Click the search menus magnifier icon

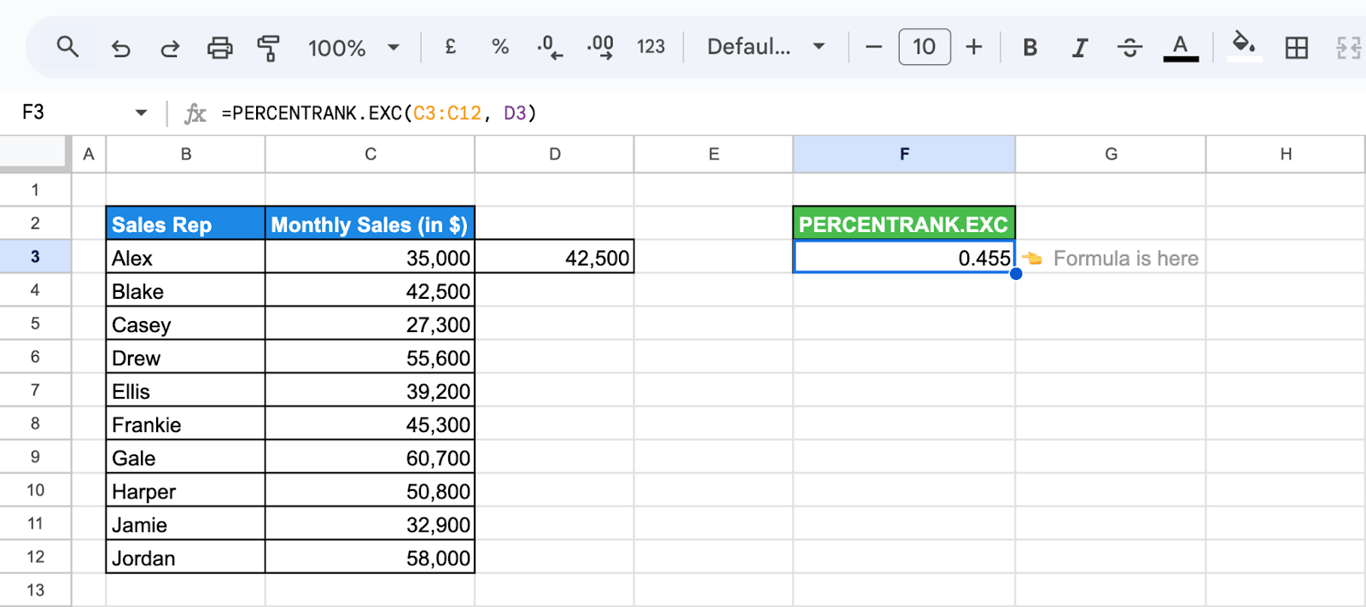pyautogui.click(x=67, y=47)
